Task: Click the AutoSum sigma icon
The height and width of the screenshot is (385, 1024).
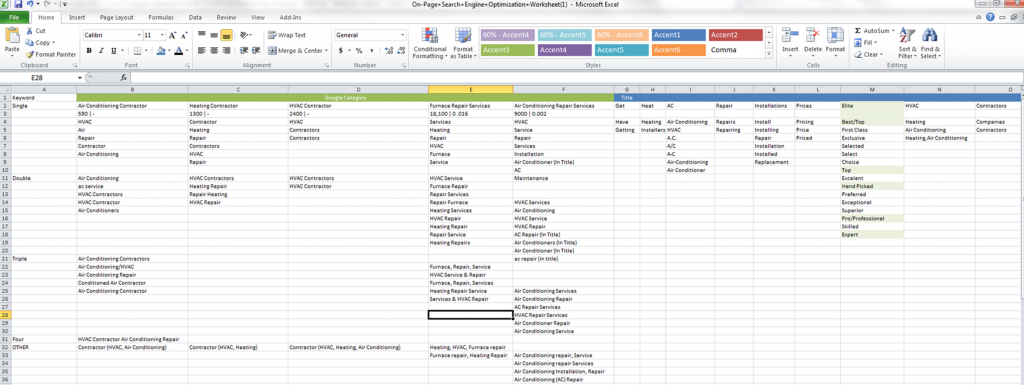Action: tap(857, 31)
